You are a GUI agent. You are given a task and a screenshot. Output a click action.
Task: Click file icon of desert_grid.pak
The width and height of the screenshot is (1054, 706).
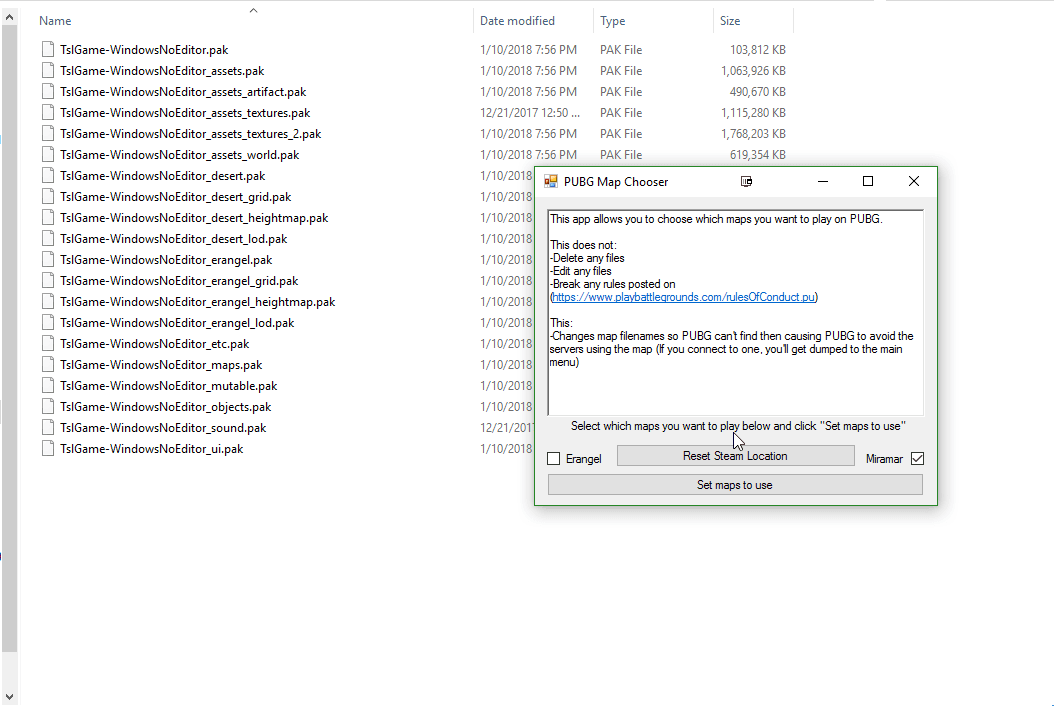point(48,196)
